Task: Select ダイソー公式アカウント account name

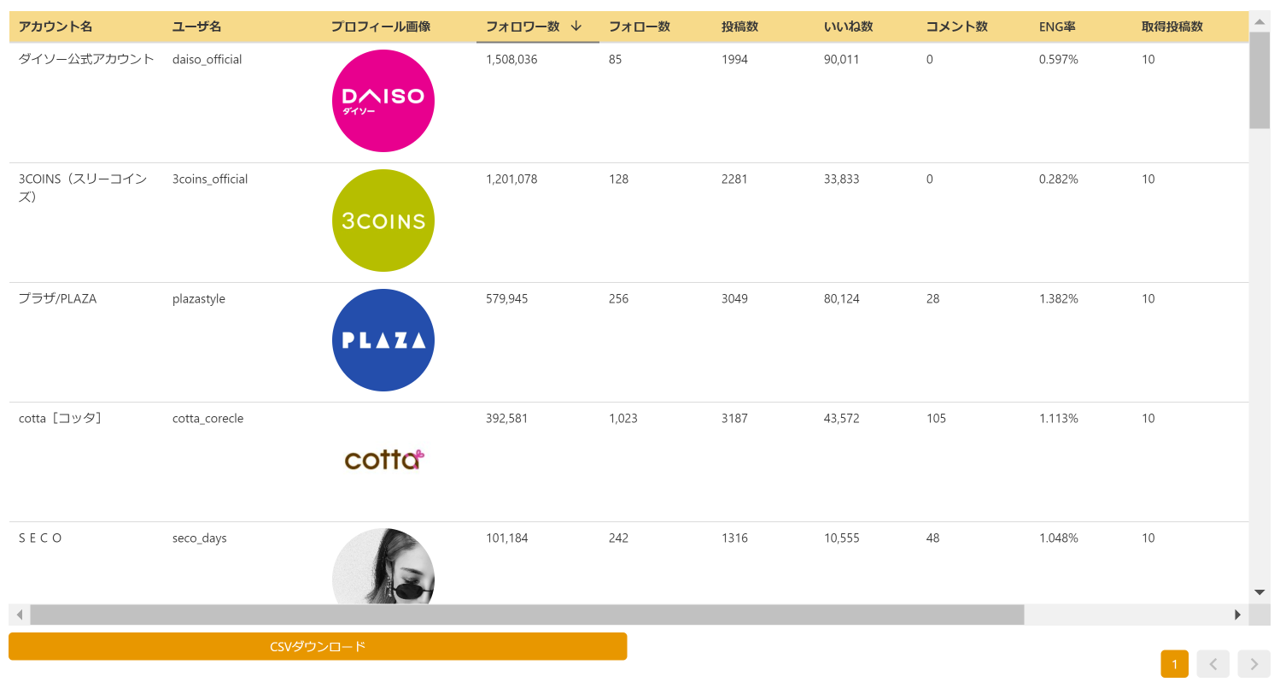Action: tap(87, 59)
